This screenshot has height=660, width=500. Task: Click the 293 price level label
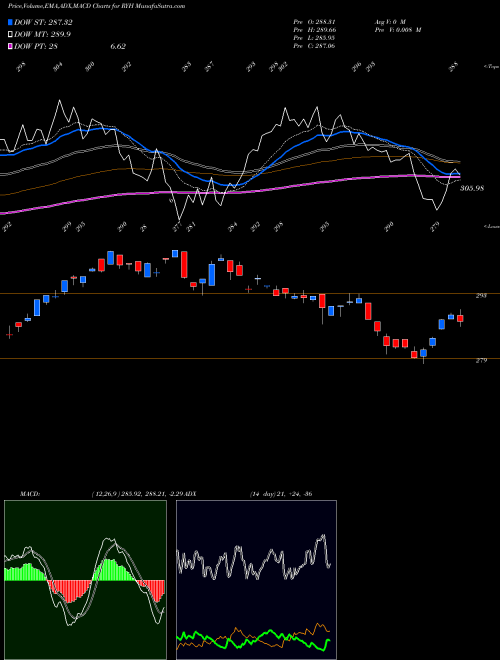[x=481, y=296]
